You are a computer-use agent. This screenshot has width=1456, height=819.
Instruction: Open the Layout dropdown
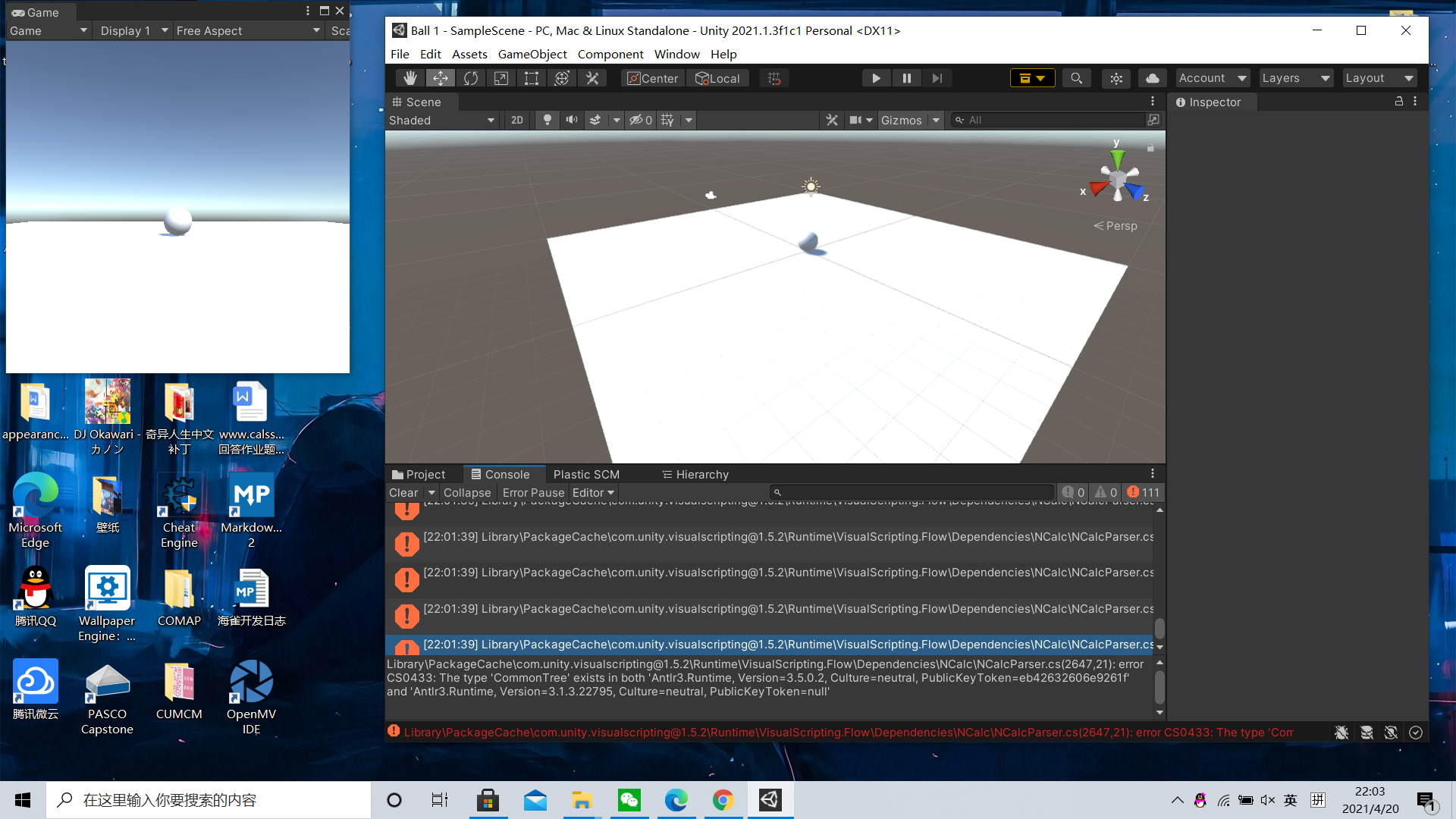(x=1379, y=78)
